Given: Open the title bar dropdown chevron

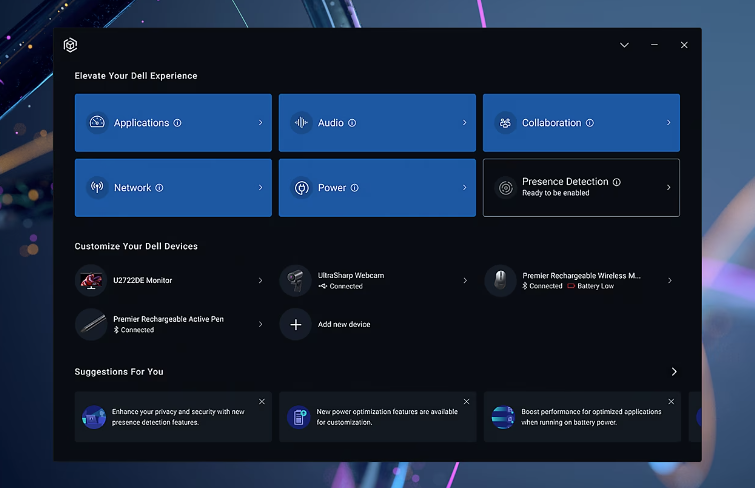Looking at the screenshot, I should pos(625,45).
